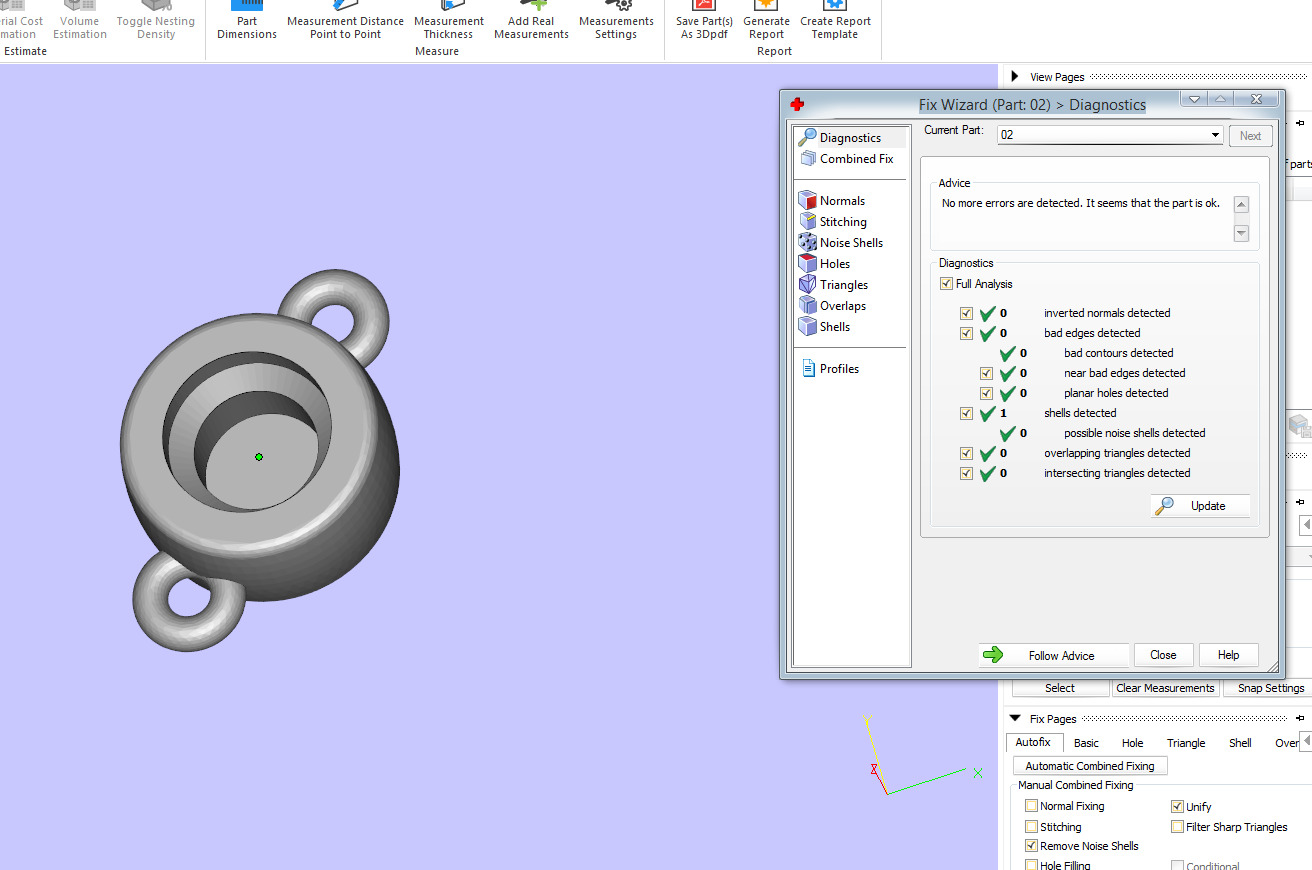
Task: Click the "bad contours detected" label
Action: [x=1119, y=353]
